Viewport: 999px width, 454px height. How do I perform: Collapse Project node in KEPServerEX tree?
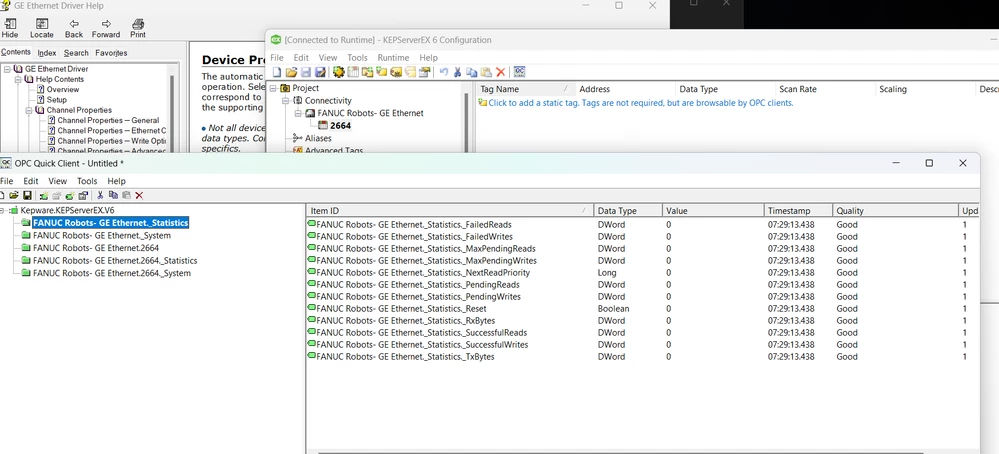pos(274,88)
